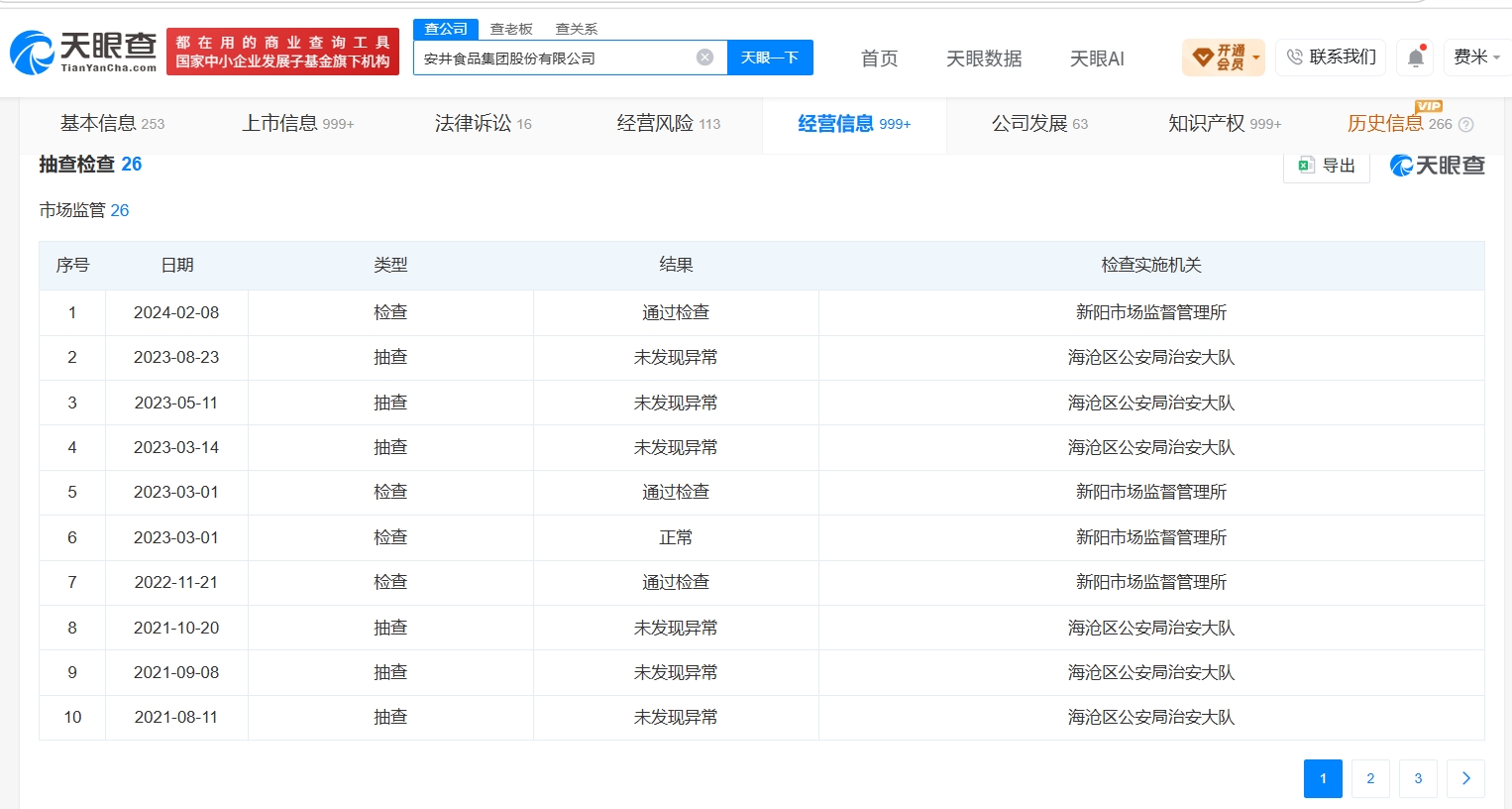Screen dimensions: 1512x809
Task: Switch to 查公司 search tab
Action: (446, 29)
